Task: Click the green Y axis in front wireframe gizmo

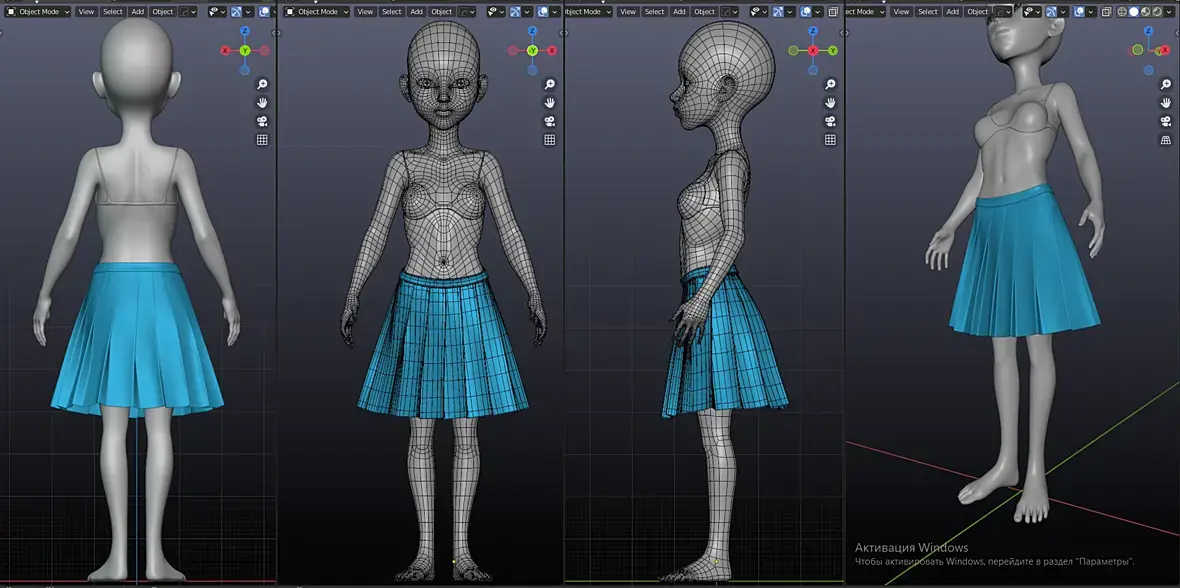Action: click(x=533, y=50)
